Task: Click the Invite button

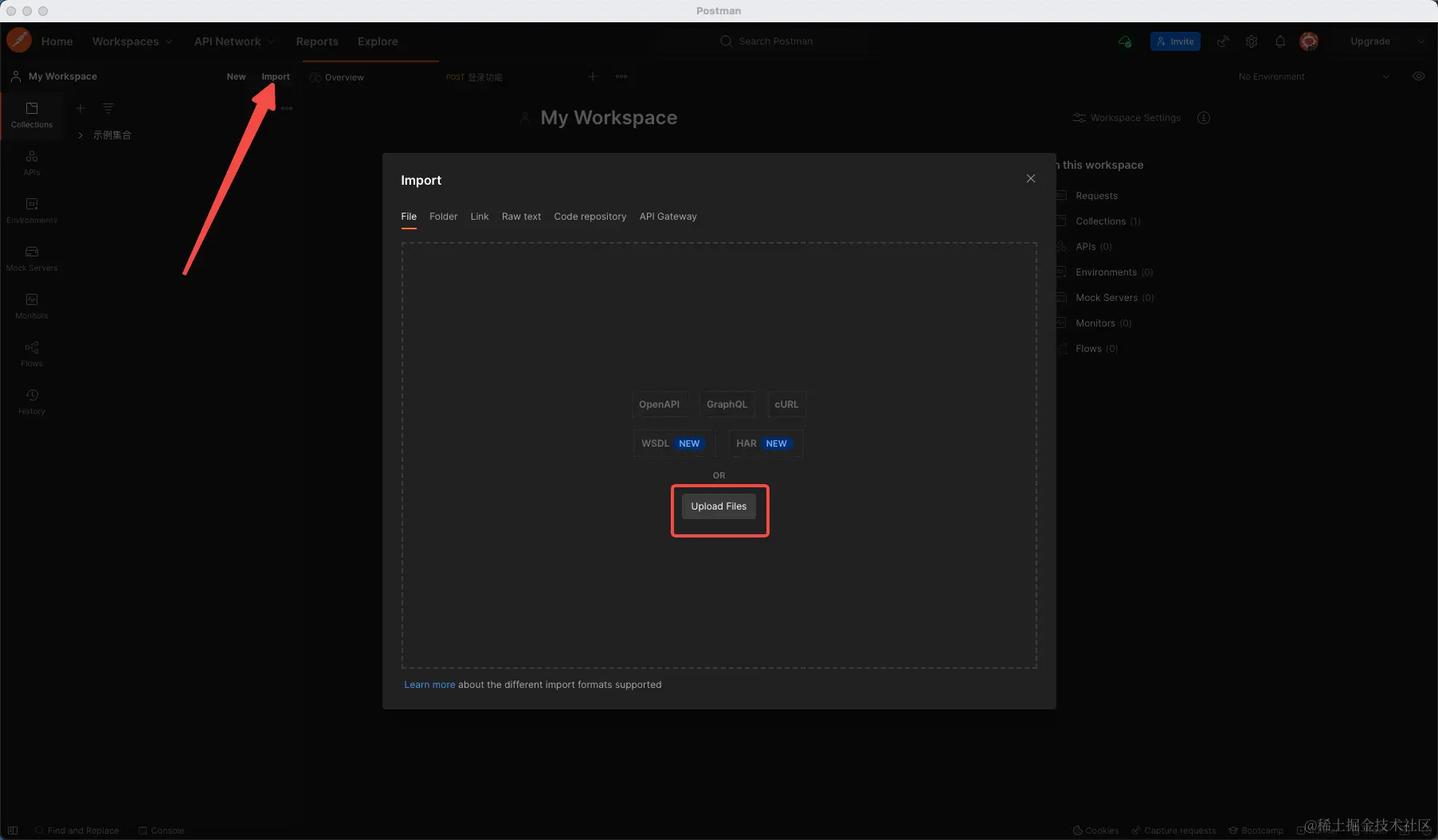Action: [x=1175, y=41]
